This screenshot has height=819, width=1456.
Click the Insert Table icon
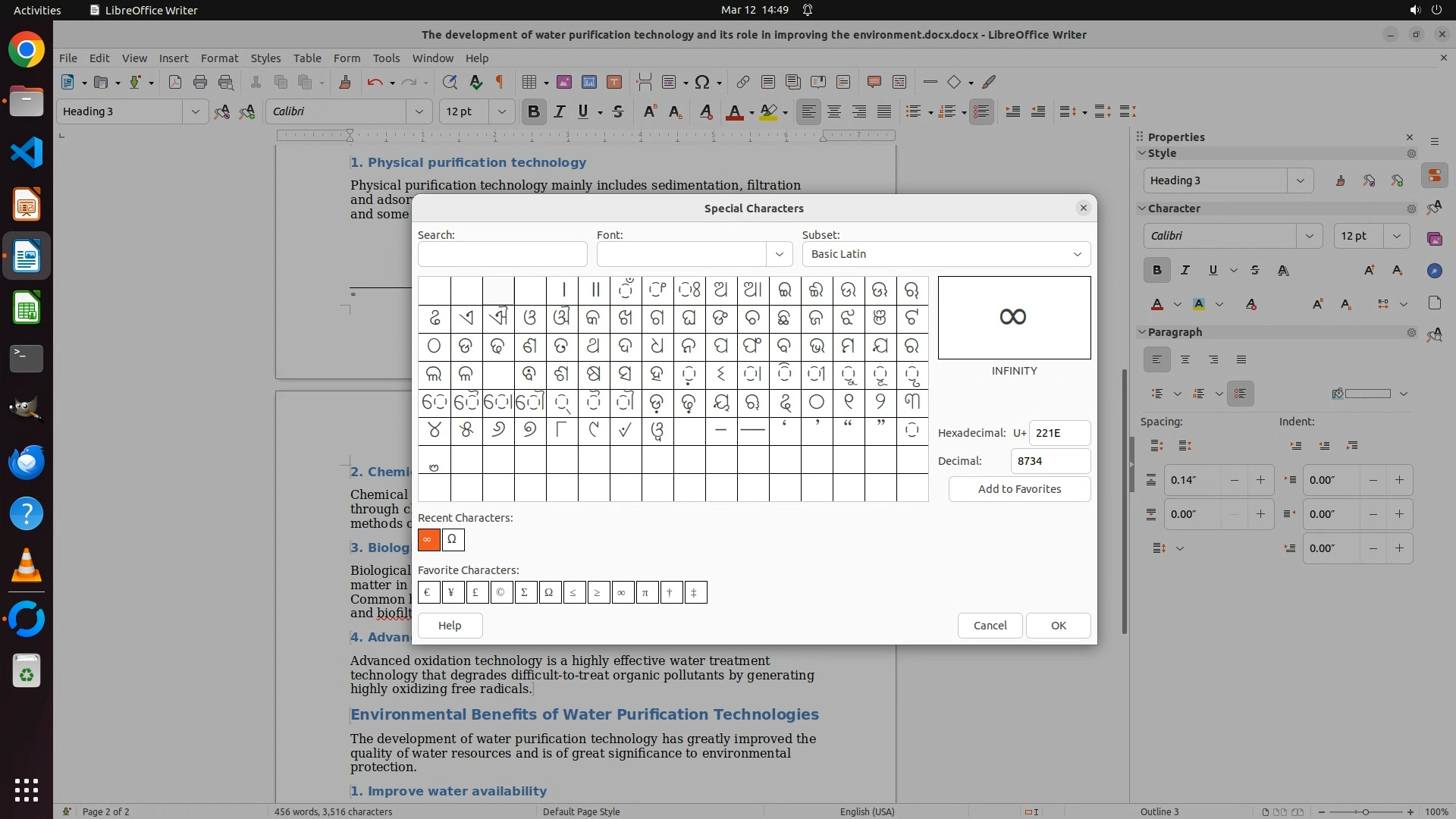click(529, 82)
